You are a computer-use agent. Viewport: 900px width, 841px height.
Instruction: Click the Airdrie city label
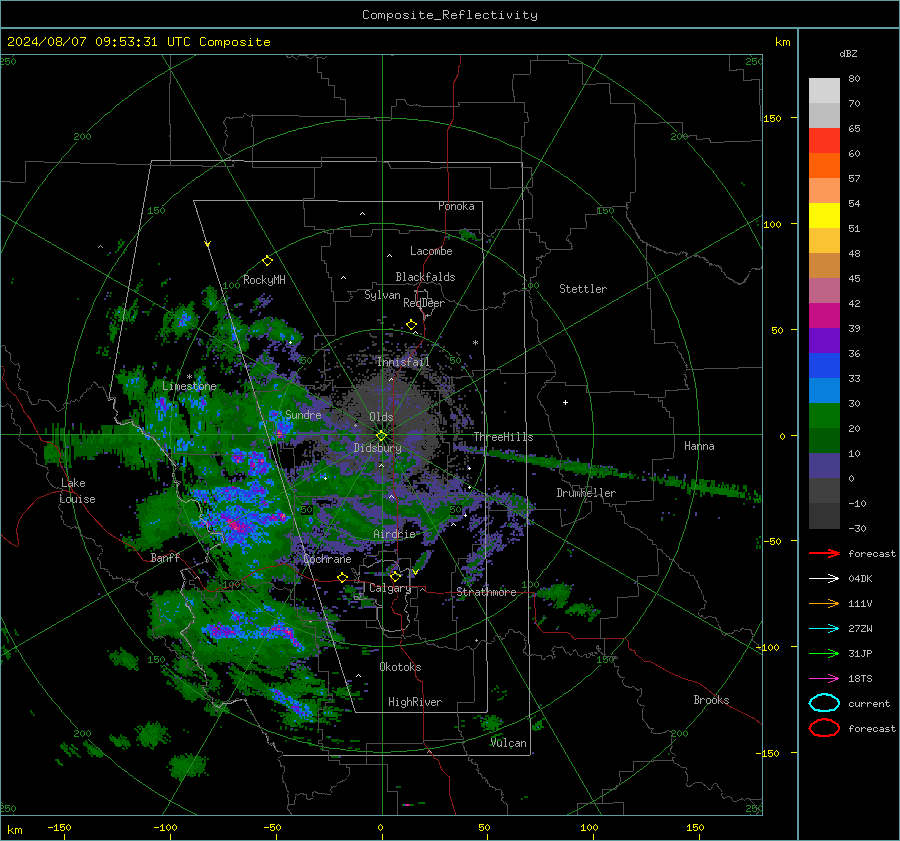pyautogui.click(x=394, y=534)
